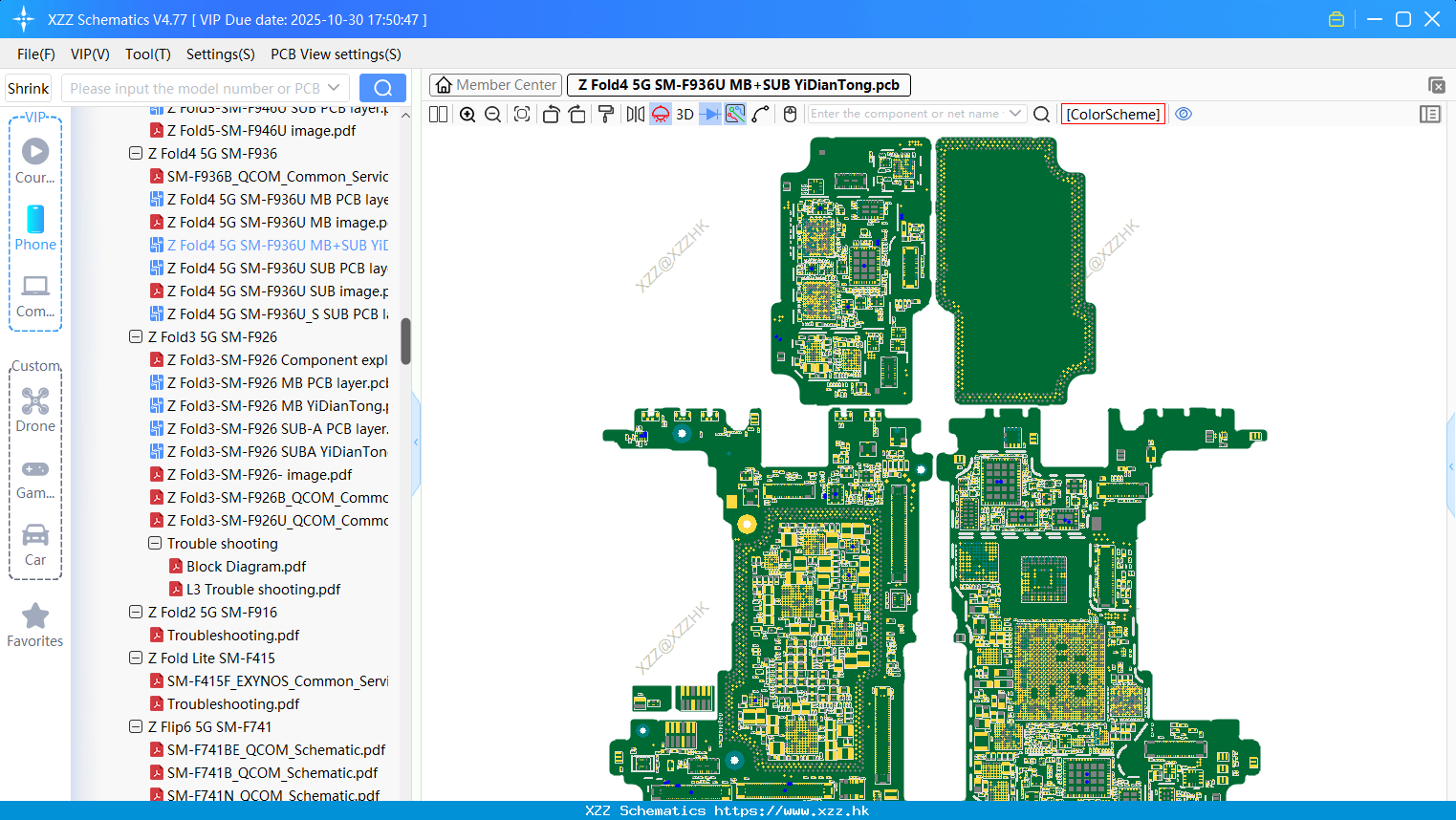Open Favorites
This screenshot has width=1456, height=820.
click(35, 625)
